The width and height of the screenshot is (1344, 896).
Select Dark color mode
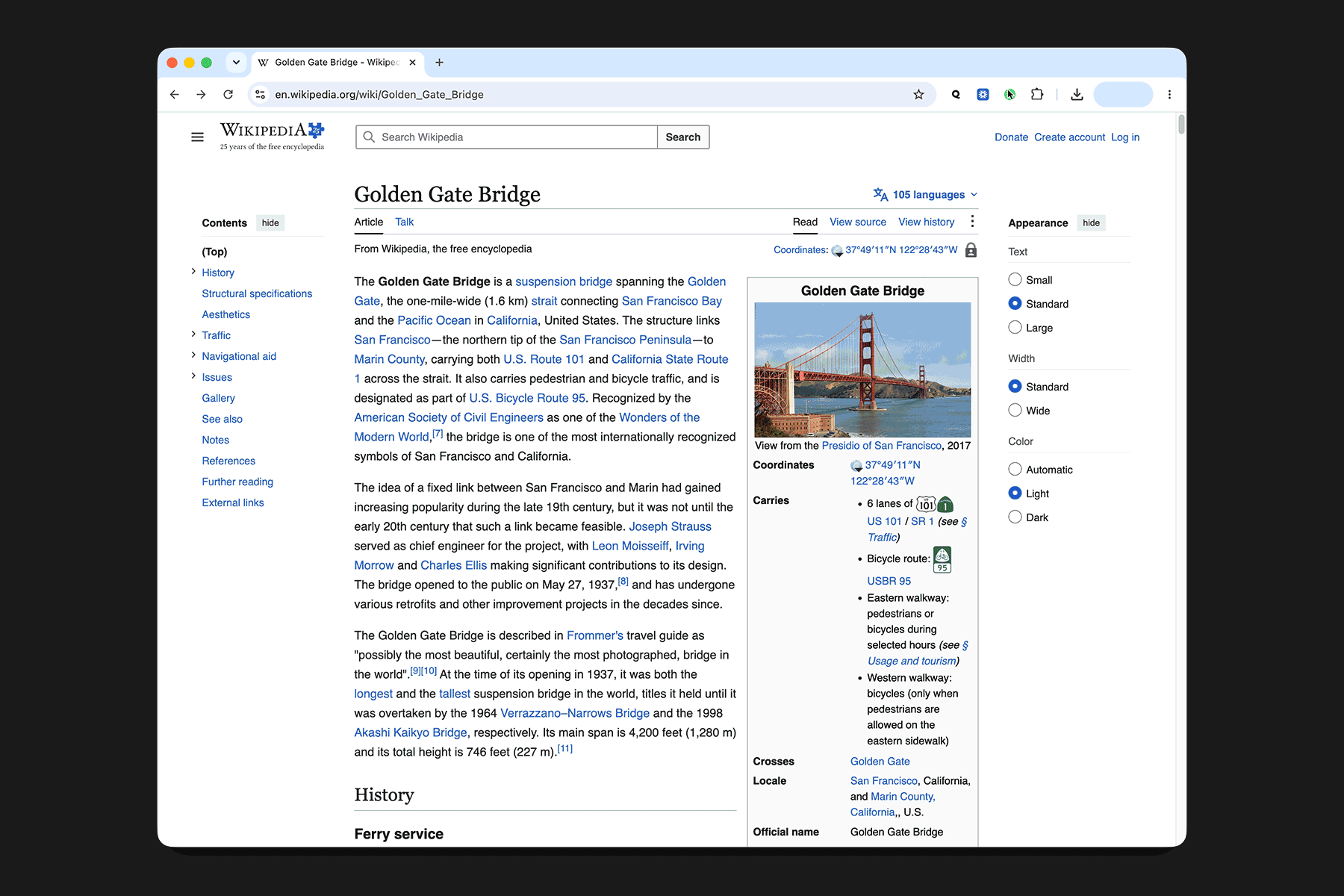coord(1015,517)
